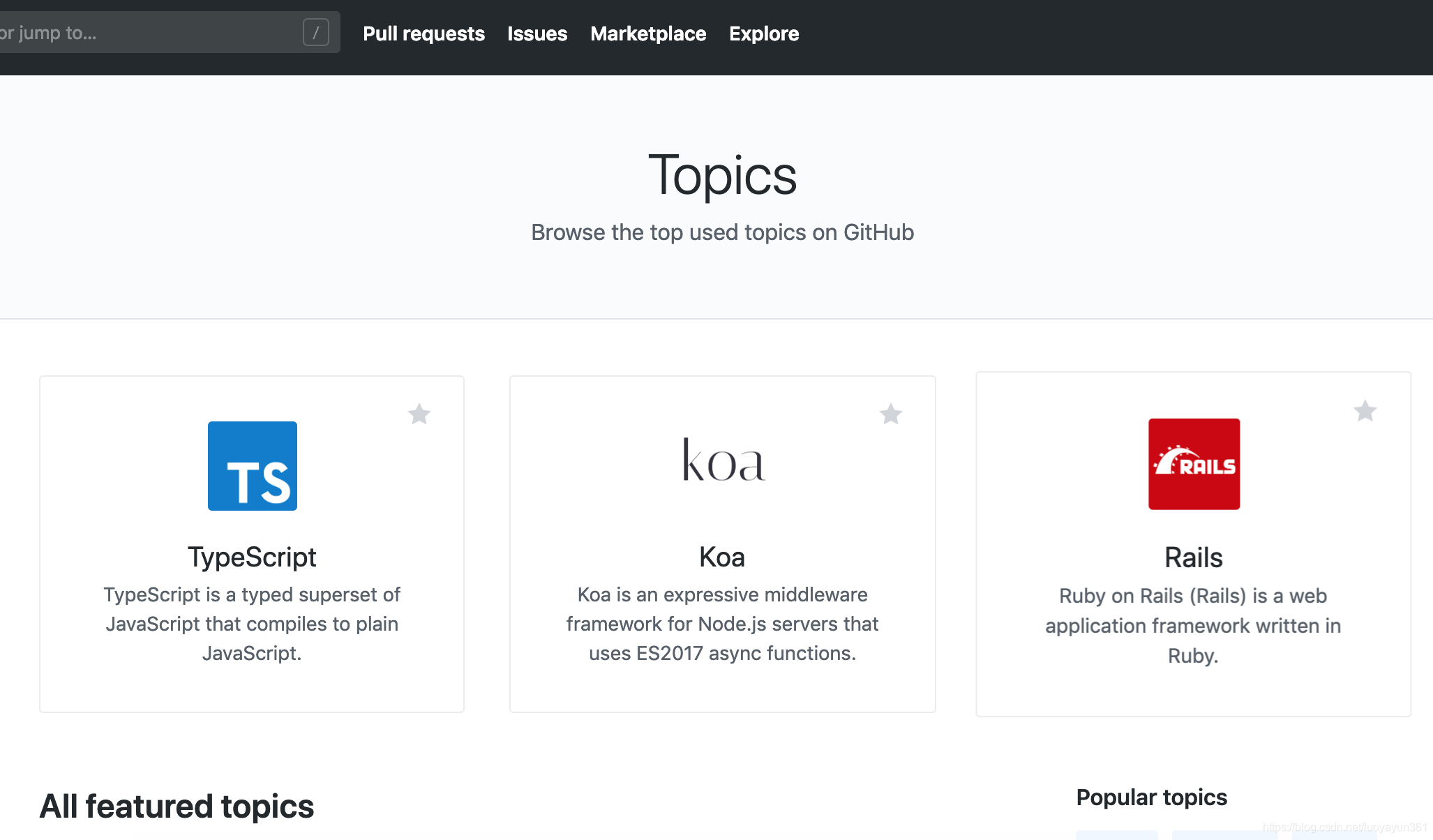Click the TypeScript description text
1433x840 pixels.
tap(252, 624)
